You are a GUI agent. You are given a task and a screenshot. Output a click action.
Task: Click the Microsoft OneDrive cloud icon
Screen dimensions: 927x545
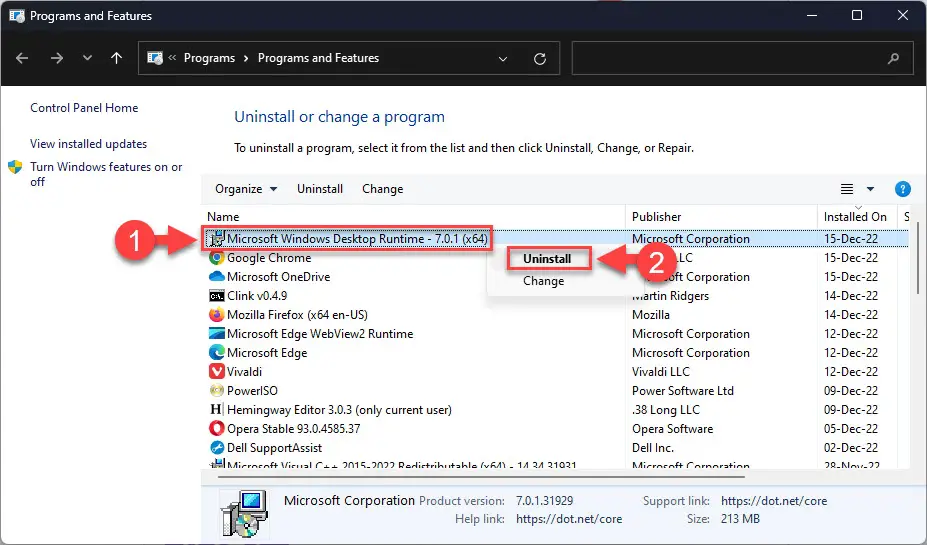pos(216,277)
